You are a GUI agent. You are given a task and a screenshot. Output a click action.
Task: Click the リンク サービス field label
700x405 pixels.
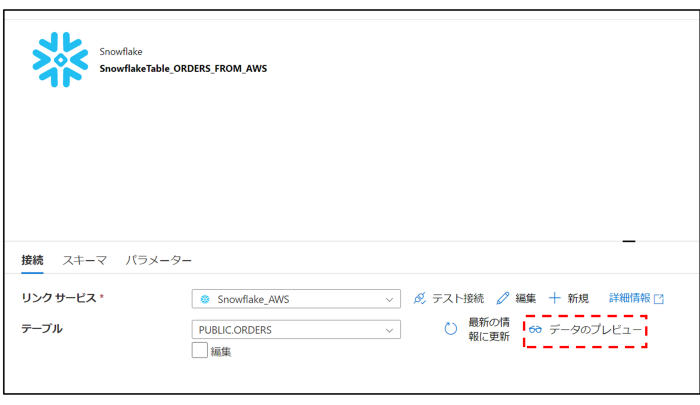click(59, 298)
